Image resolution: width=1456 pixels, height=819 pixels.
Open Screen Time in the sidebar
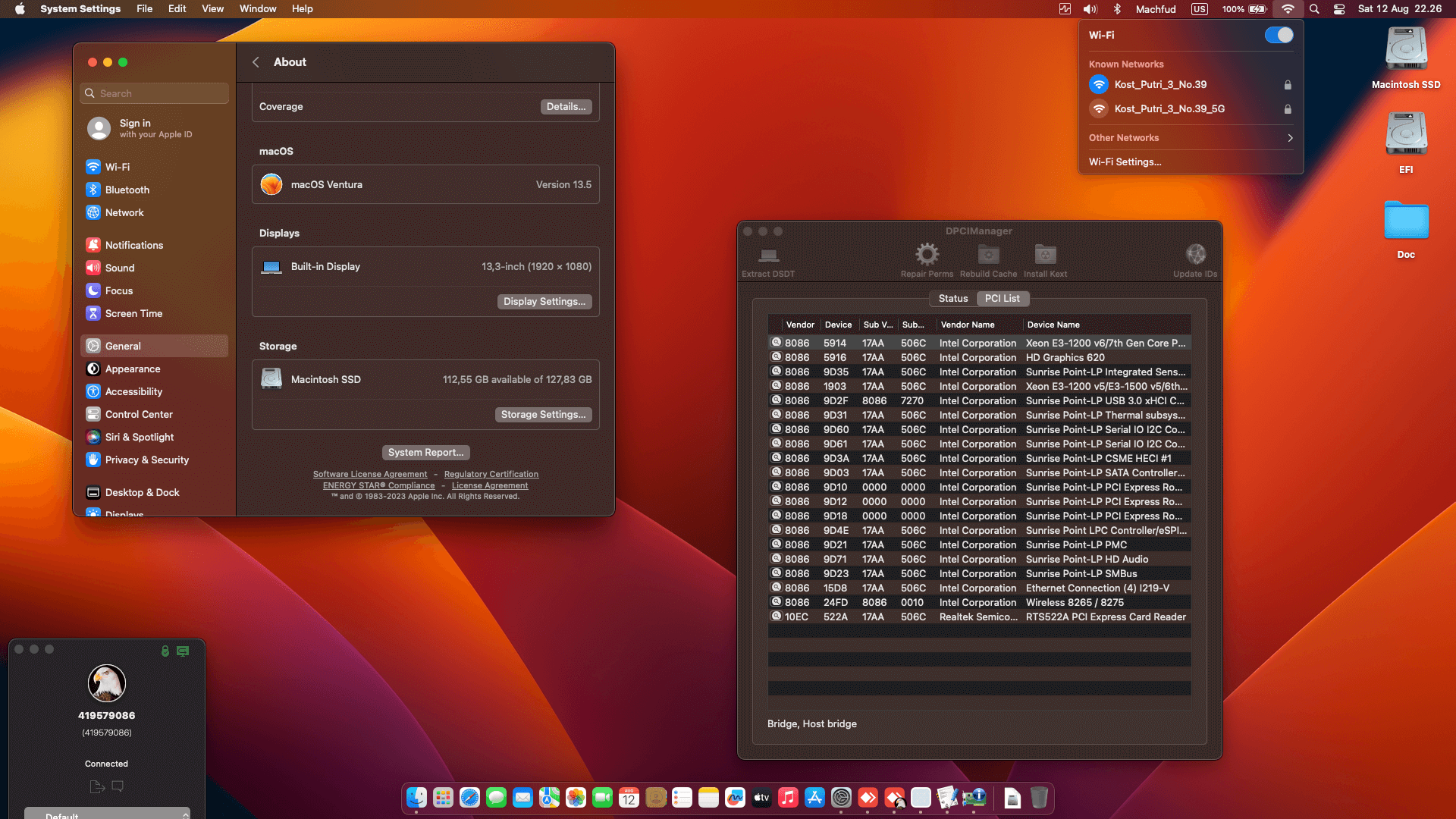pos(155,313)
